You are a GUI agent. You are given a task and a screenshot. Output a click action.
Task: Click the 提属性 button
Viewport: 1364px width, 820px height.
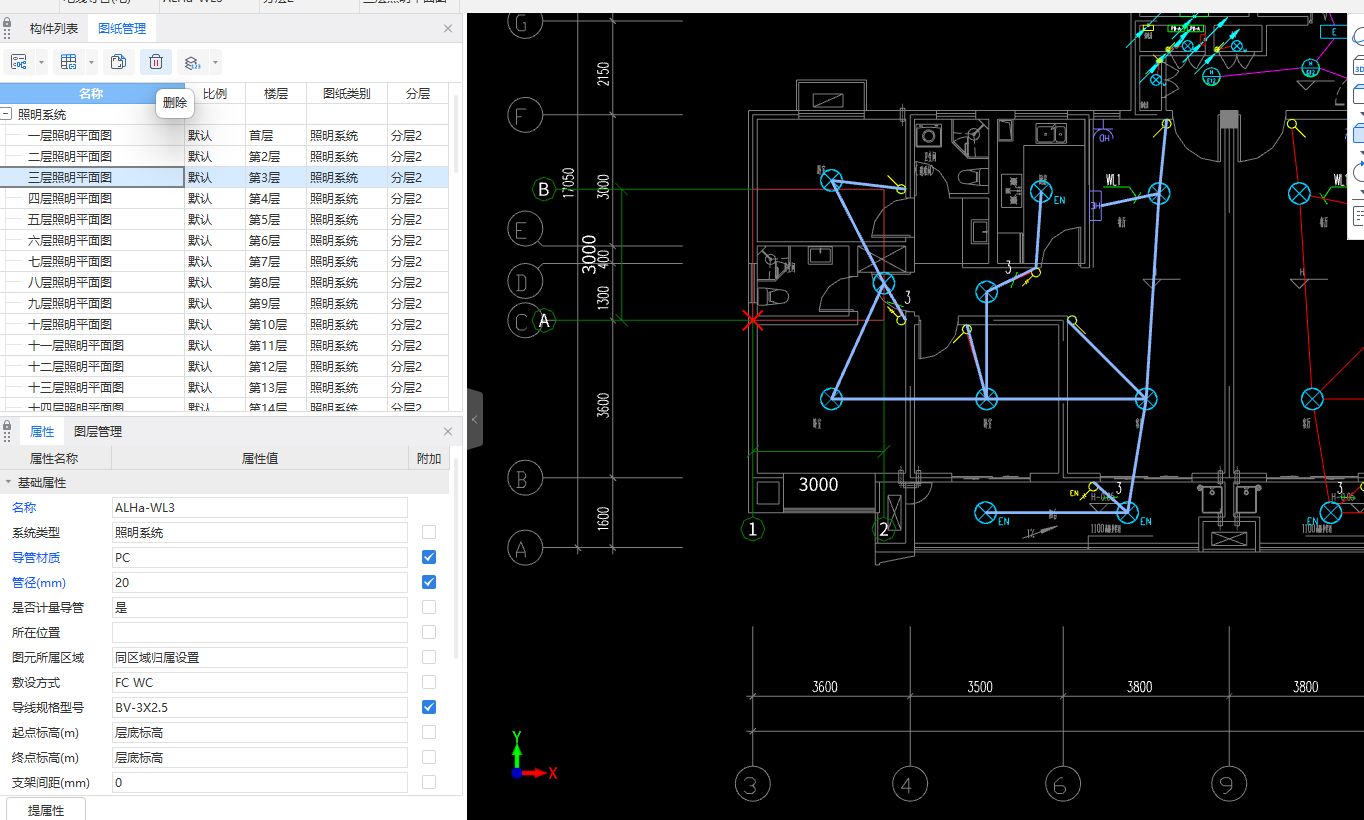click(46, 810)
